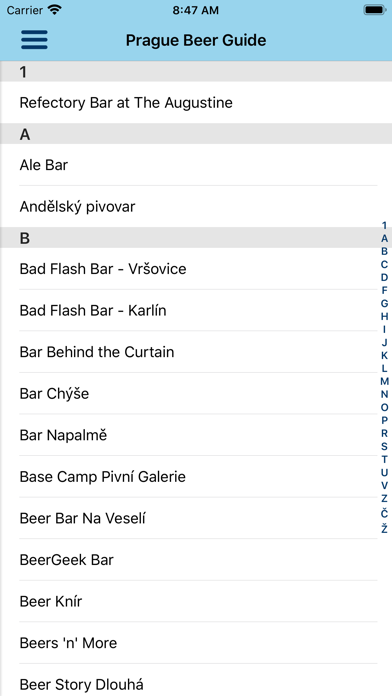Jump to letter P in index
Screen dimensions: 392x696
(384, 420)
